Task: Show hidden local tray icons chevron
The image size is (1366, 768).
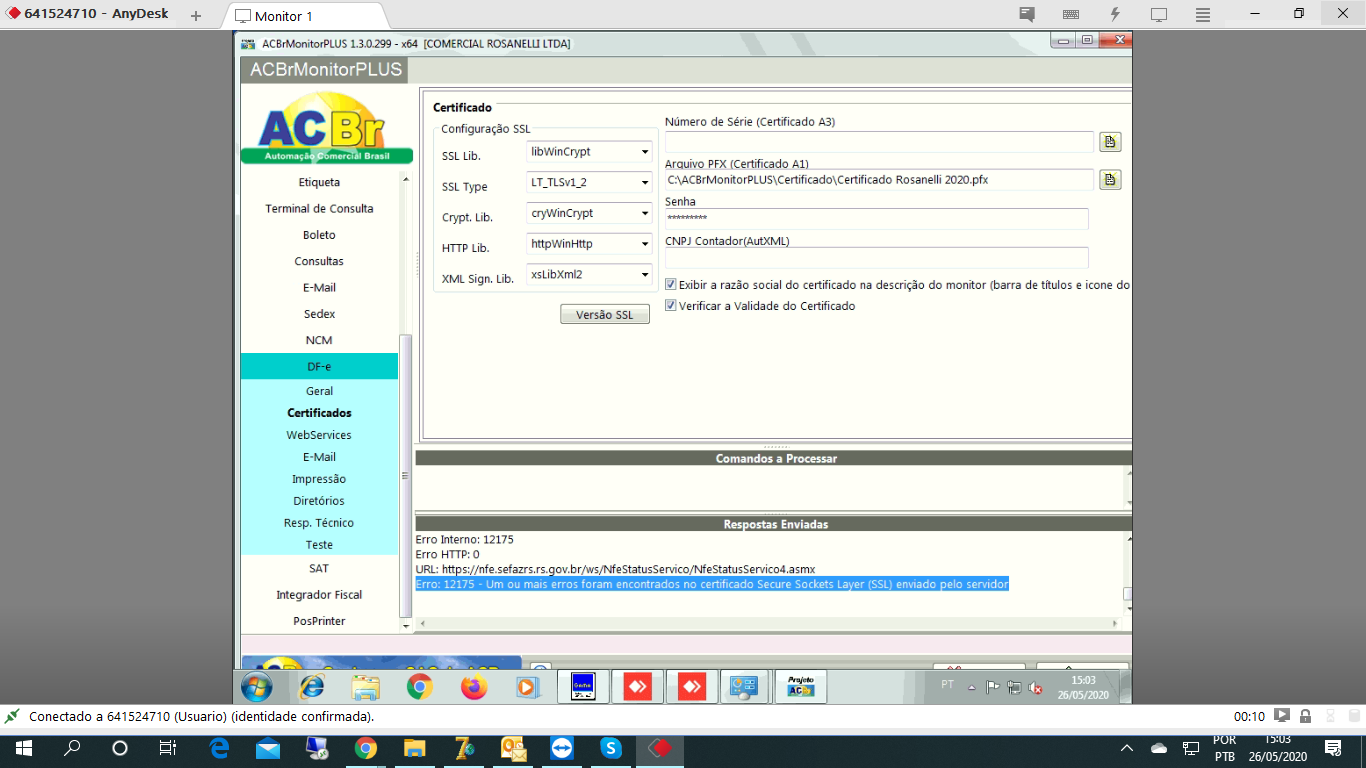Action: (x=1127, y=748)
